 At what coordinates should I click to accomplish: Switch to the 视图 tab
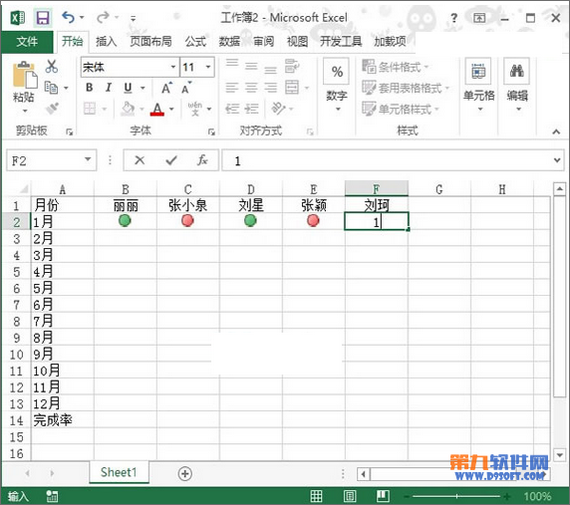click(x=297, y=41)
